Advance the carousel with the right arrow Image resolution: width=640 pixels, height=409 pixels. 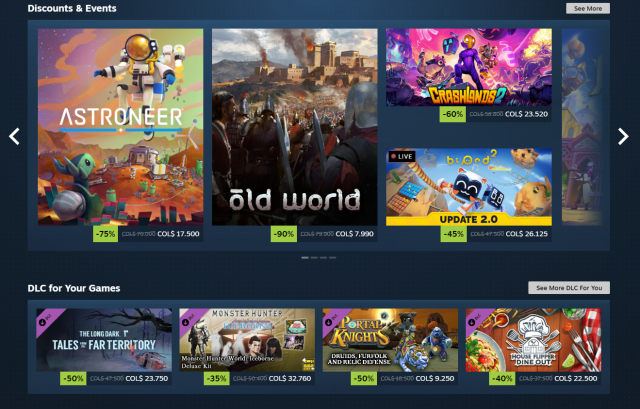pyautogui.click(x=623, y=136)
